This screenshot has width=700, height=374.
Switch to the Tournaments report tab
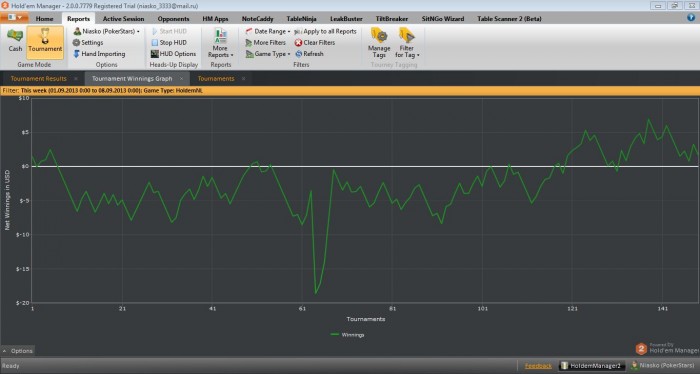click(x=216, y=79)
